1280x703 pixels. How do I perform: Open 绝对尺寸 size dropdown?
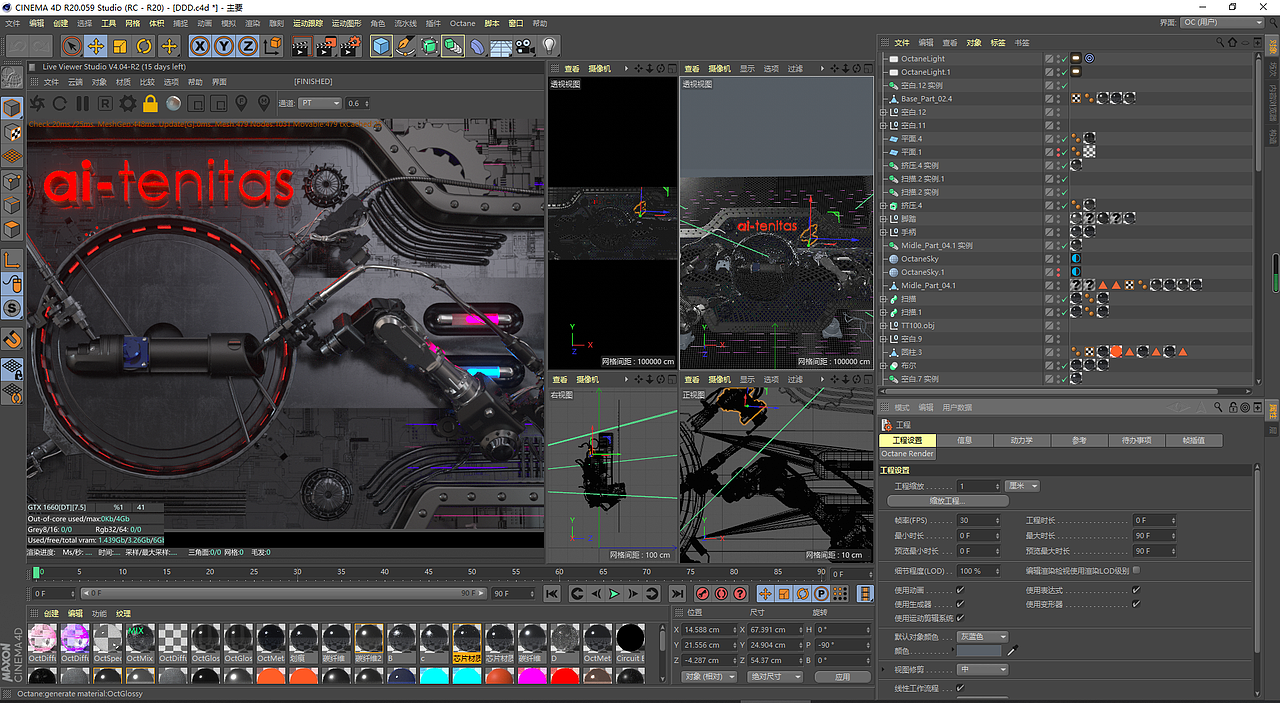tap(776, 677)
